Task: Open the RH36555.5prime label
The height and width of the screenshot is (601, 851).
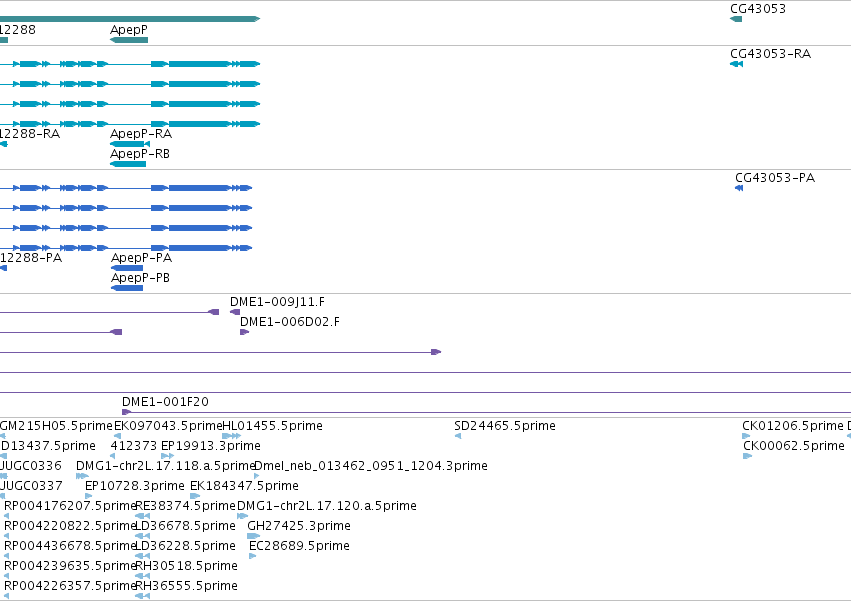Action: click(186, 586)
